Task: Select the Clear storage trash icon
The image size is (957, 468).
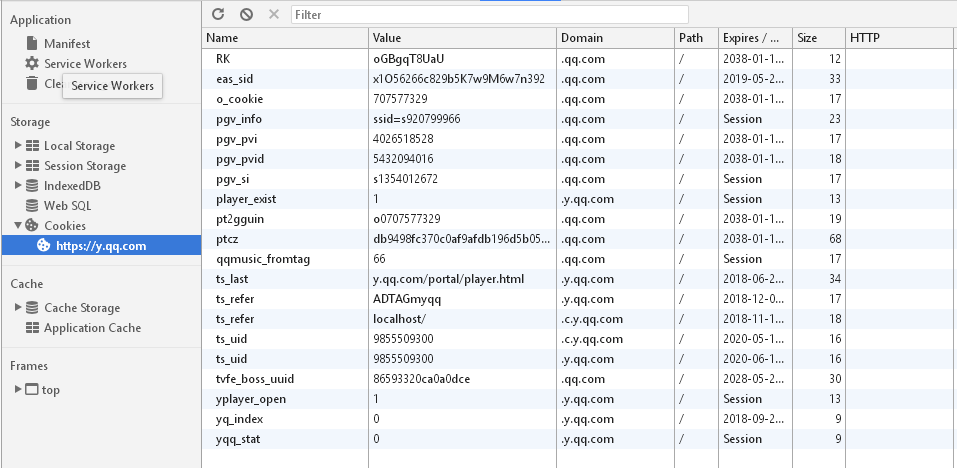Action: [x=32, y=83]
